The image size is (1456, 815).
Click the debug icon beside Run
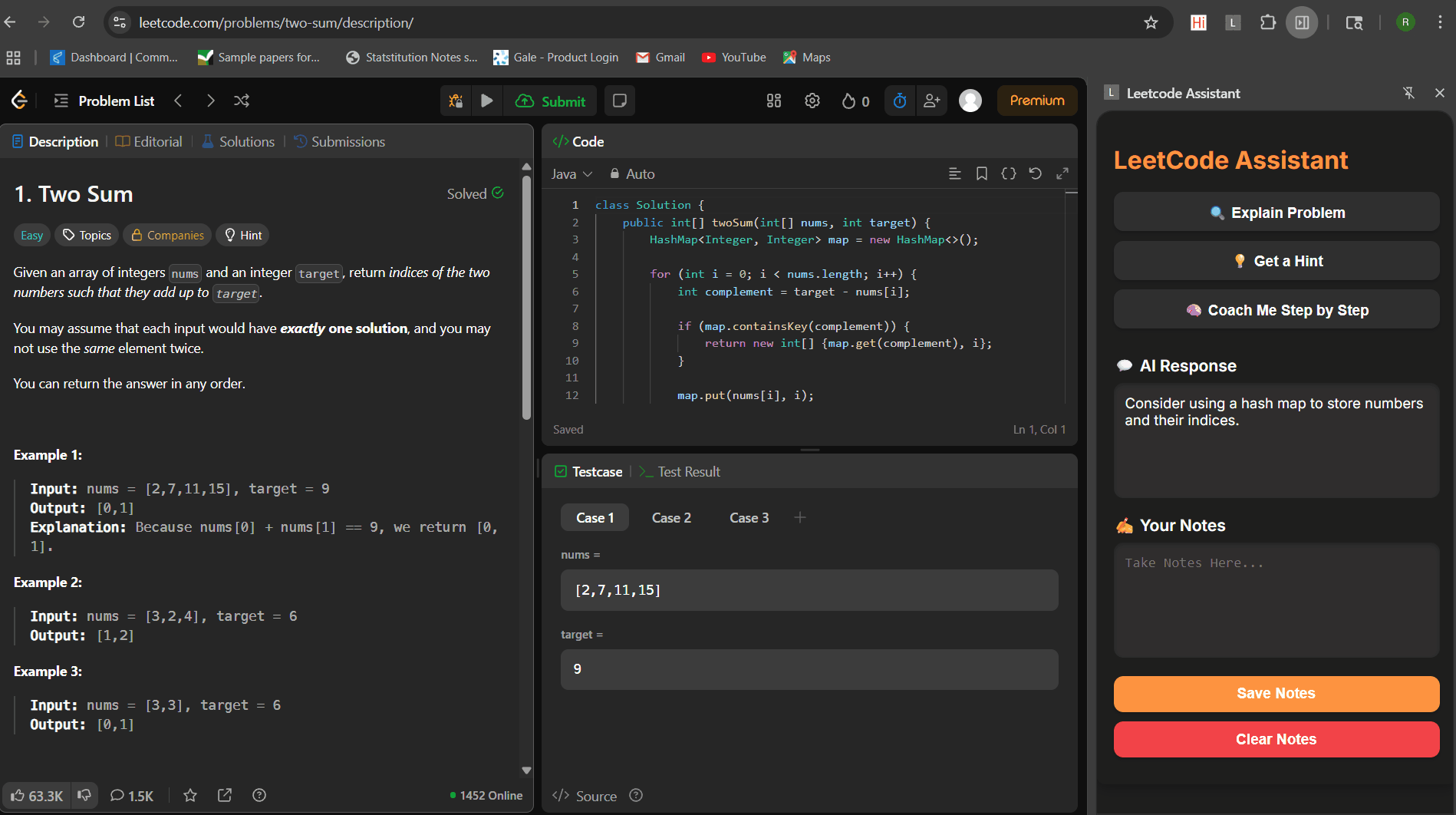[x=456, y=101]
